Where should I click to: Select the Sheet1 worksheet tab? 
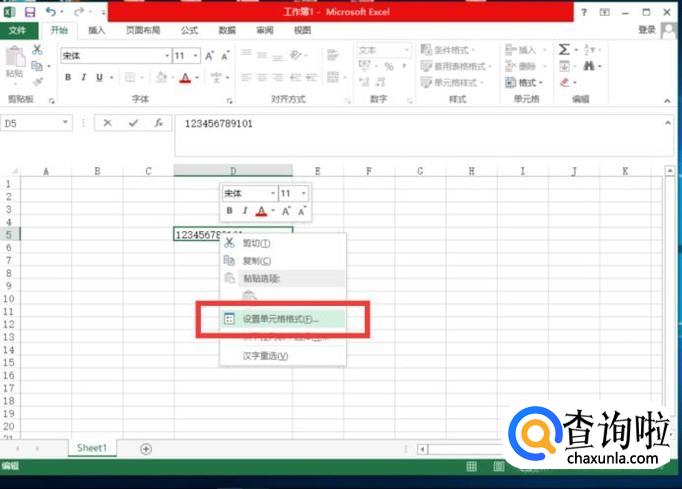(x=92, y=449)
